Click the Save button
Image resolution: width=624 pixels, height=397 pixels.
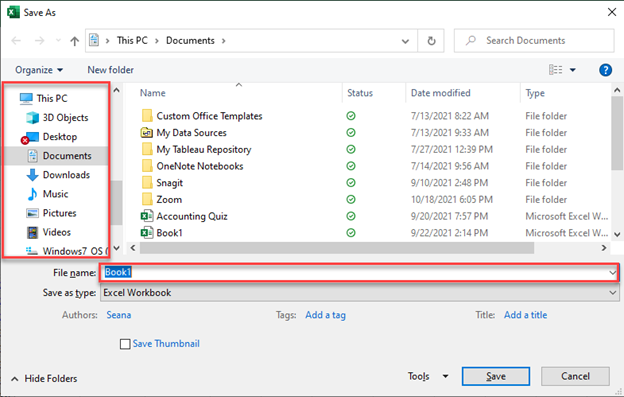495,376
